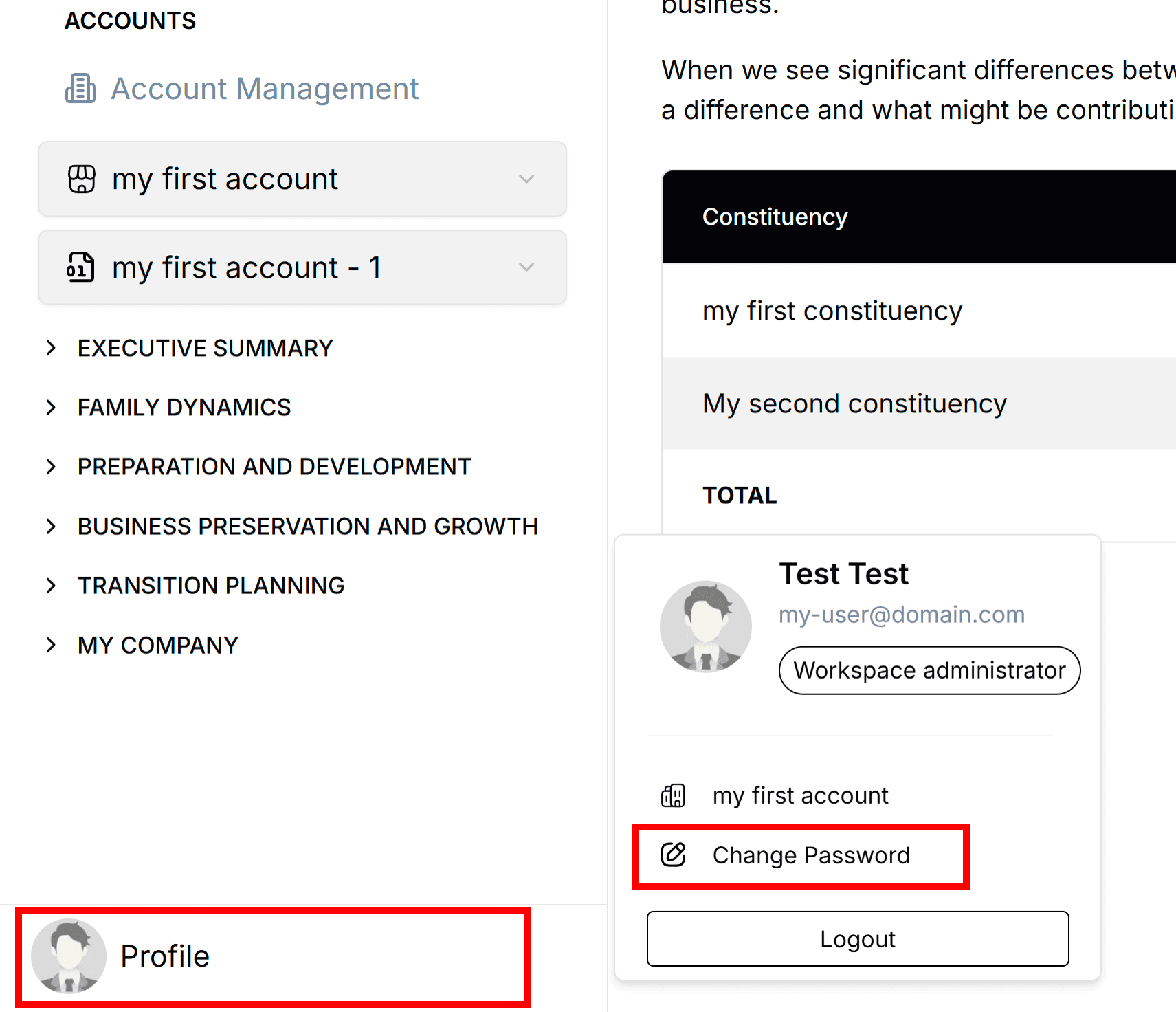The image size is (1176, 1012).
Task: Expand the Family Dynamics section
Action: (51, 407)
